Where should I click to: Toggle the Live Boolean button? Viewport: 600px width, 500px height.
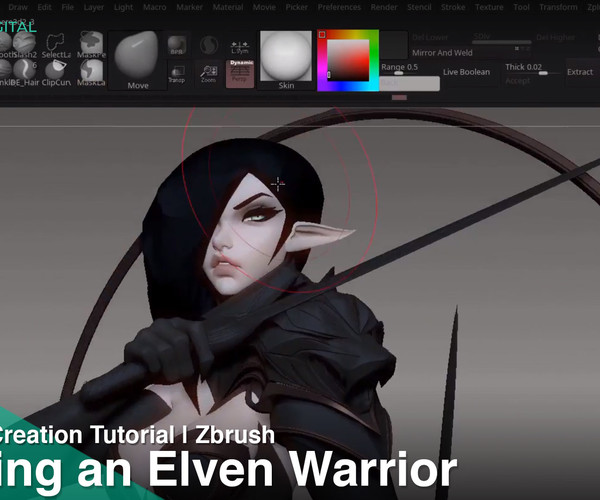point(466,72)
